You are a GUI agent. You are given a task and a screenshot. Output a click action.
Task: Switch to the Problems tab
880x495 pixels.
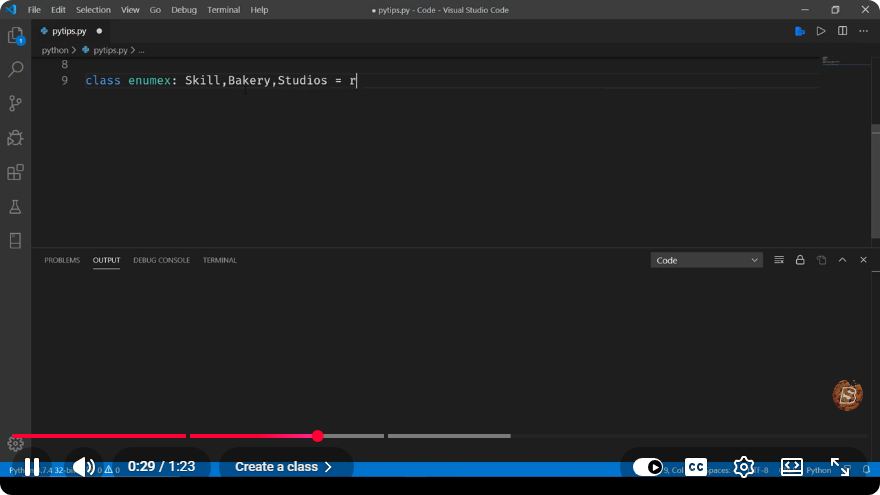coord(62,260)
